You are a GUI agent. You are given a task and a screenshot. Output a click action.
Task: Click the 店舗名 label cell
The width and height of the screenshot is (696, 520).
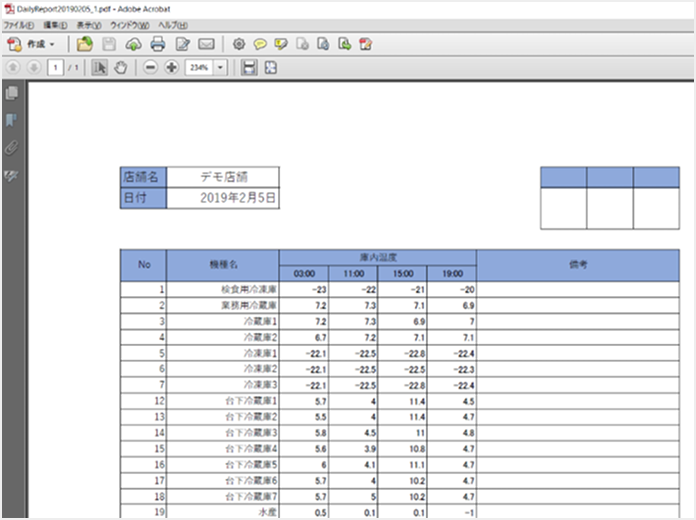tap(143, 177)
